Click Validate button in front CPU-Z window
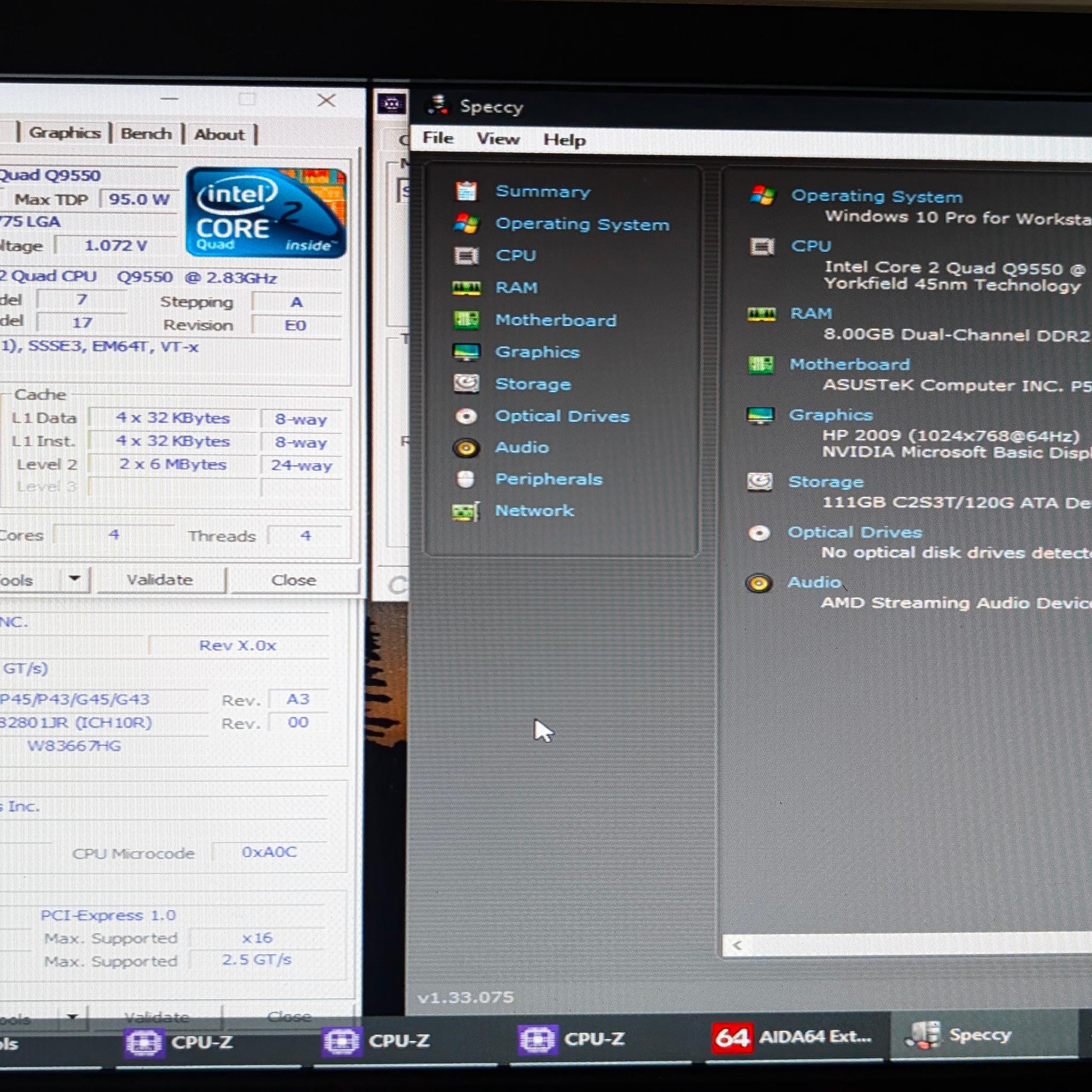1092x1092 pixels. [x=160, y=580]
